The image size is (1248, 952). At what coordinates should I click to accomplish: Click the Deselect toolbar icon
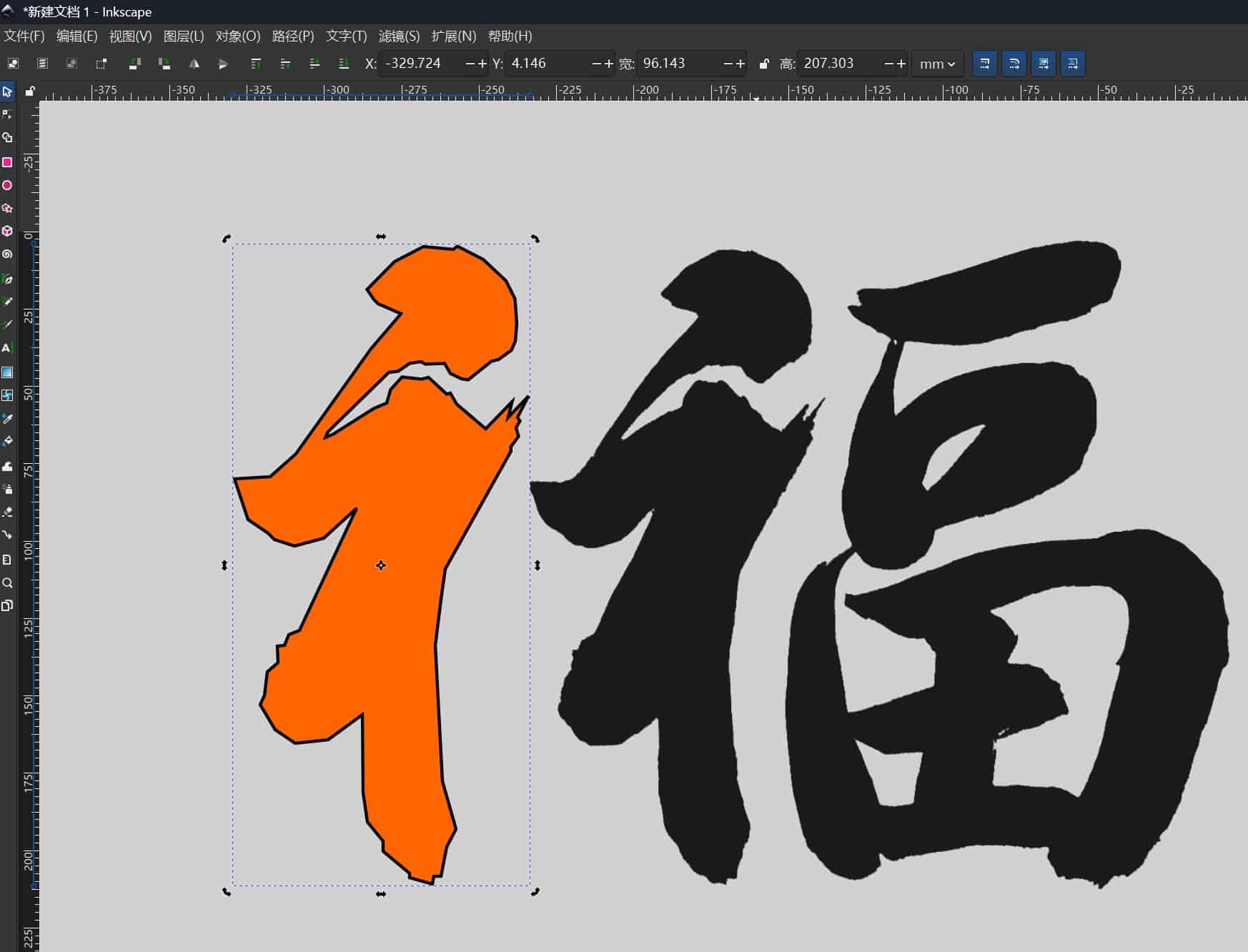click(71, 64)
